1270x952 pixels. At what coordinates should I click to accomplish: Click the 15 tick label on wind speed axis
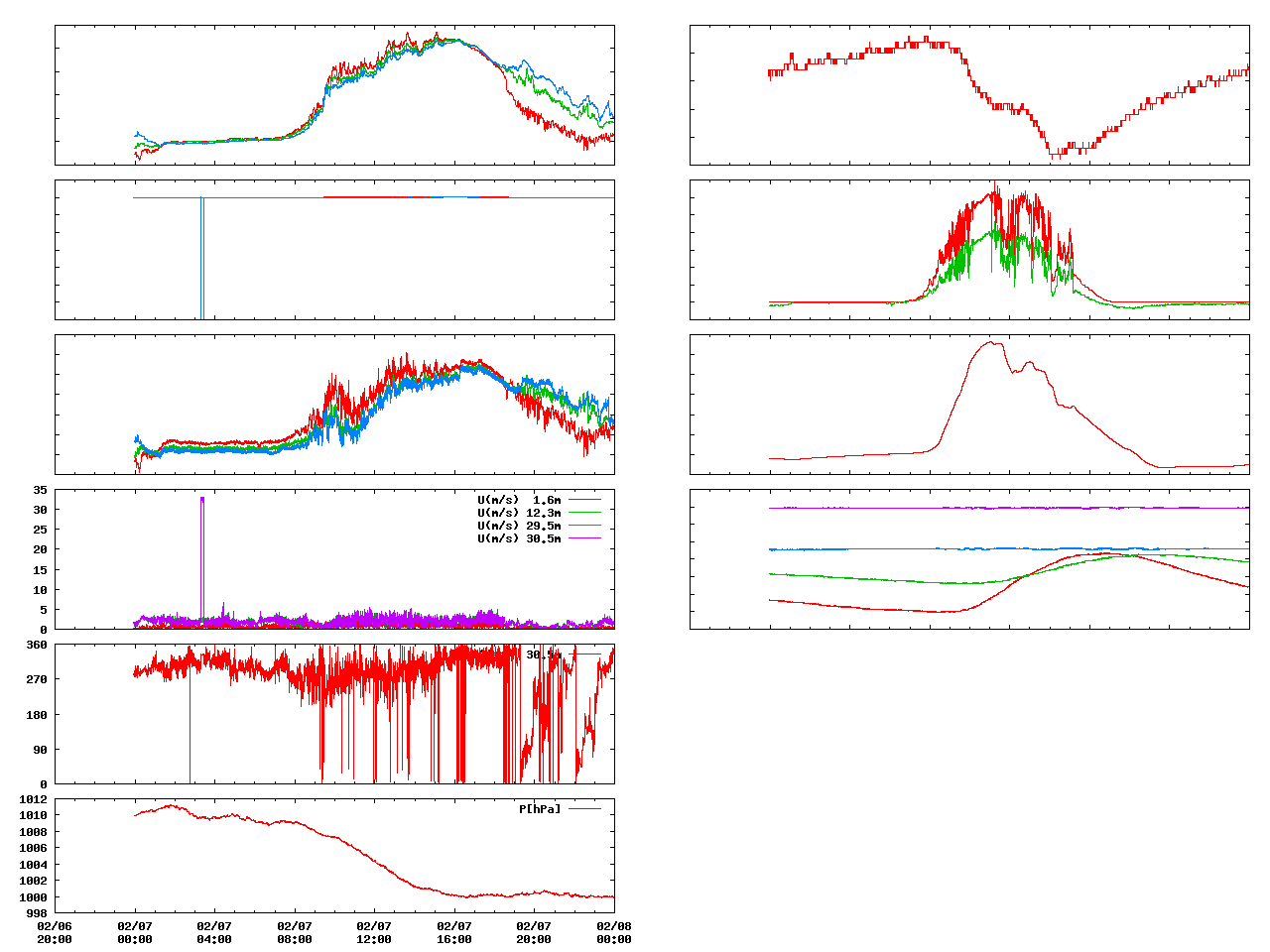[x=40, y=570]
